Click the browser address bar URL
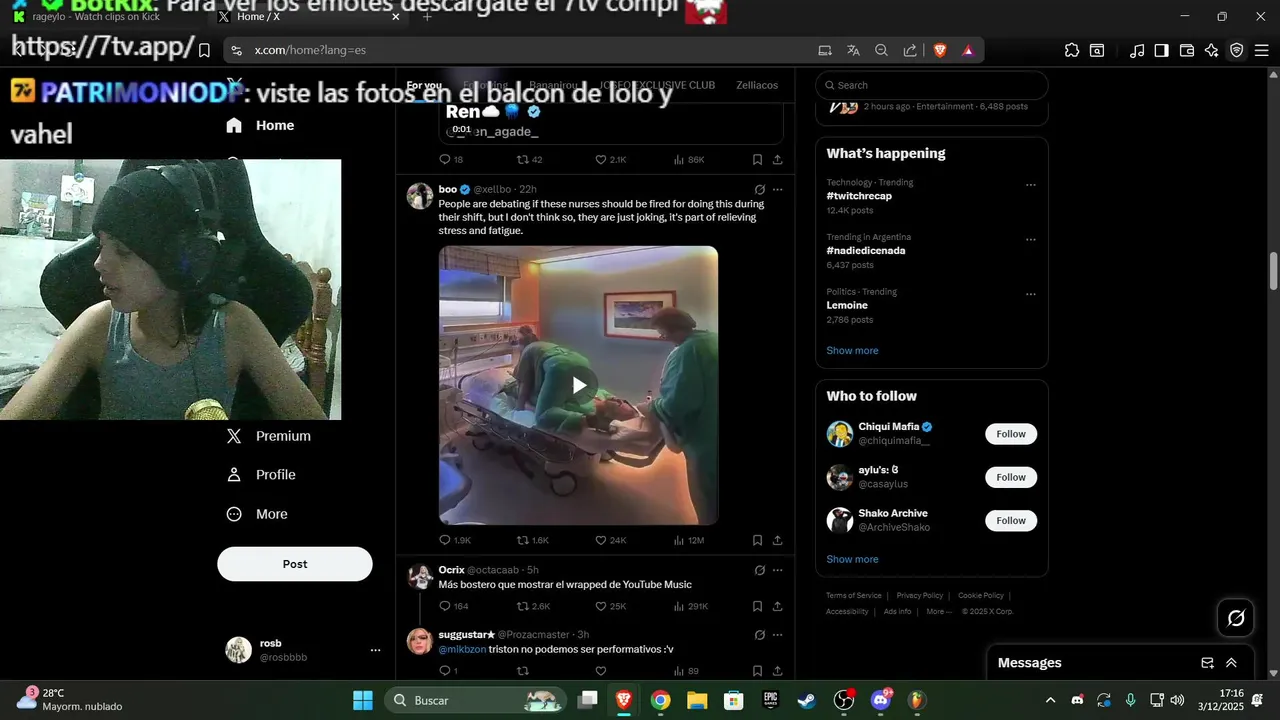Image resolution: width=1280 pixels, height=720 pixels. coord(310,50)
